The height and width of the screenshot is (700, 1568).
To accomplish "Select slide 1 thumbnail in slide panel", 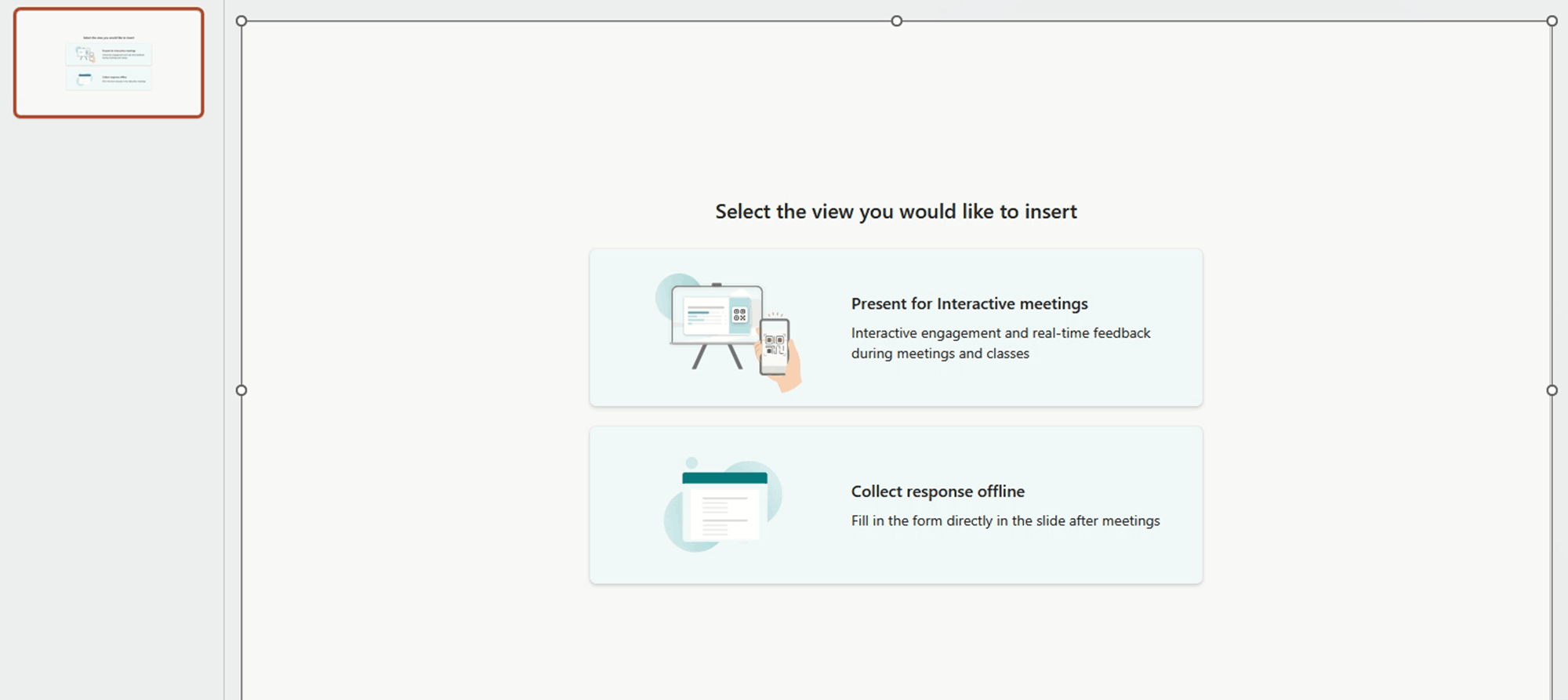I will click(109, 63).
